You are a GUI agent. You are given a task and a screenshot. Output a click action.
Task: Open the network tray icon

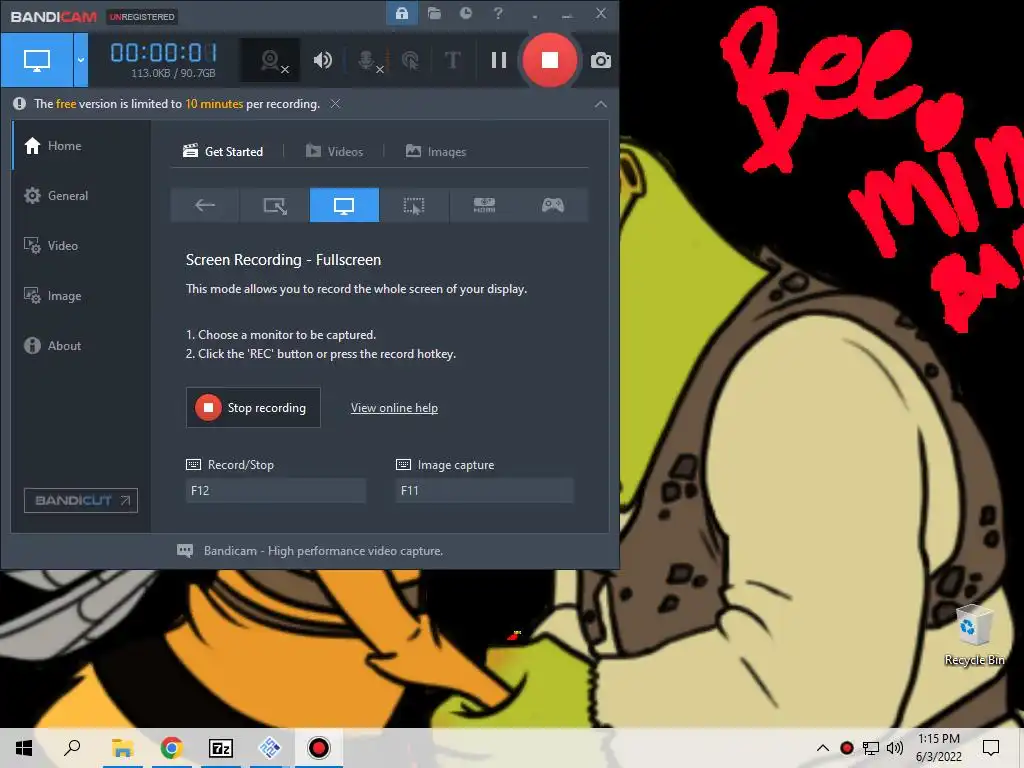871,748
